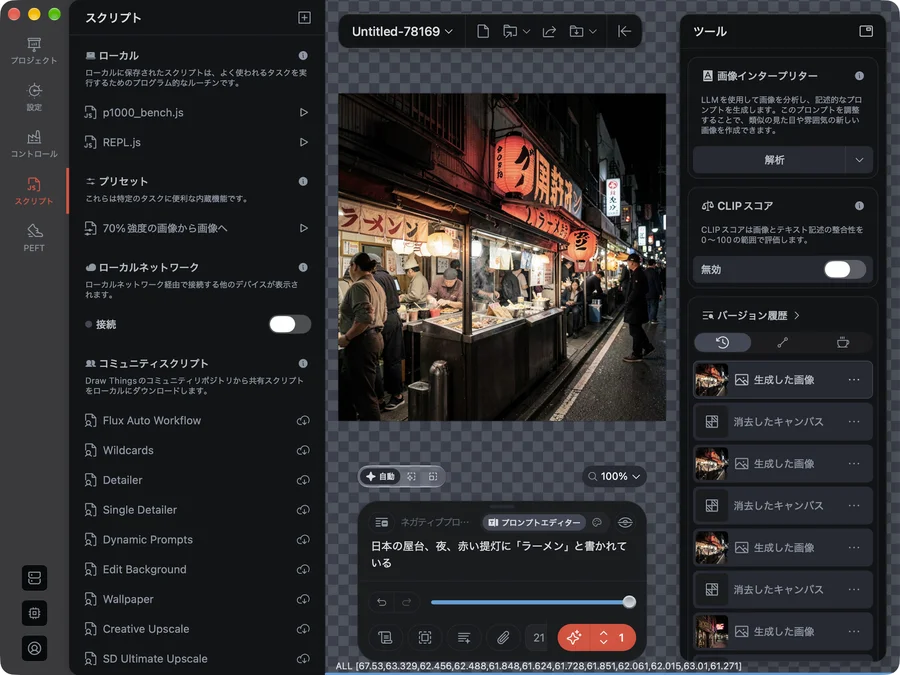Switch to the branch tab in version history
The height and width of the screenshot is (675, 900).
[782, 343]
